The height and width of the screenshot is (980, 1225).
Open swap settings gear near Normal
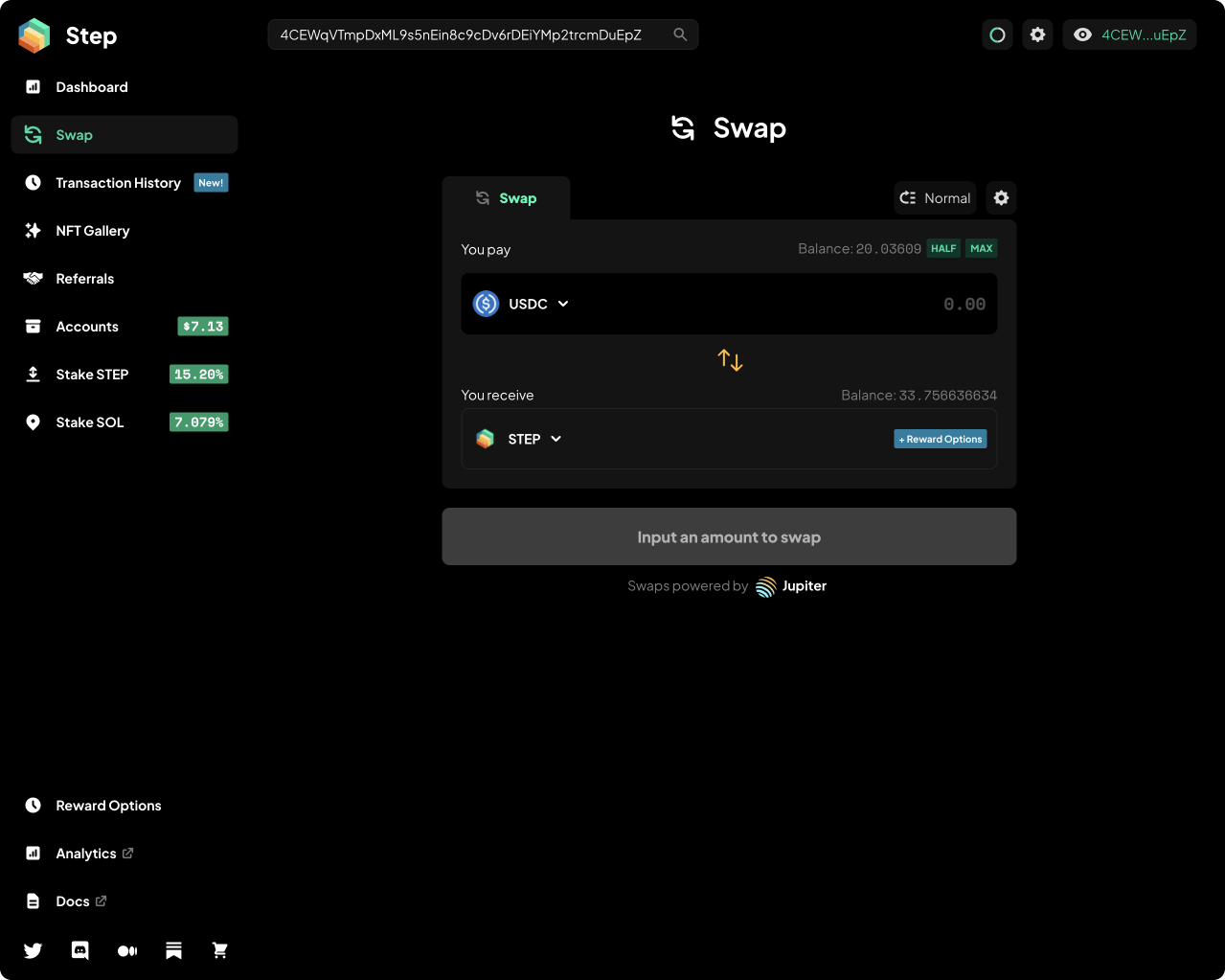click(x=1001, y=198)
